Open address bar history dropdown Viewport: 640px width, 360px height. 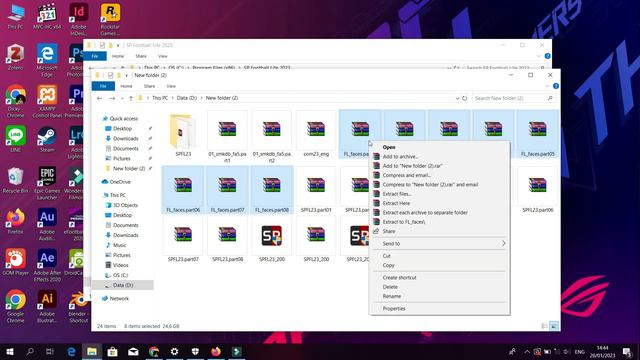point(457,98)
